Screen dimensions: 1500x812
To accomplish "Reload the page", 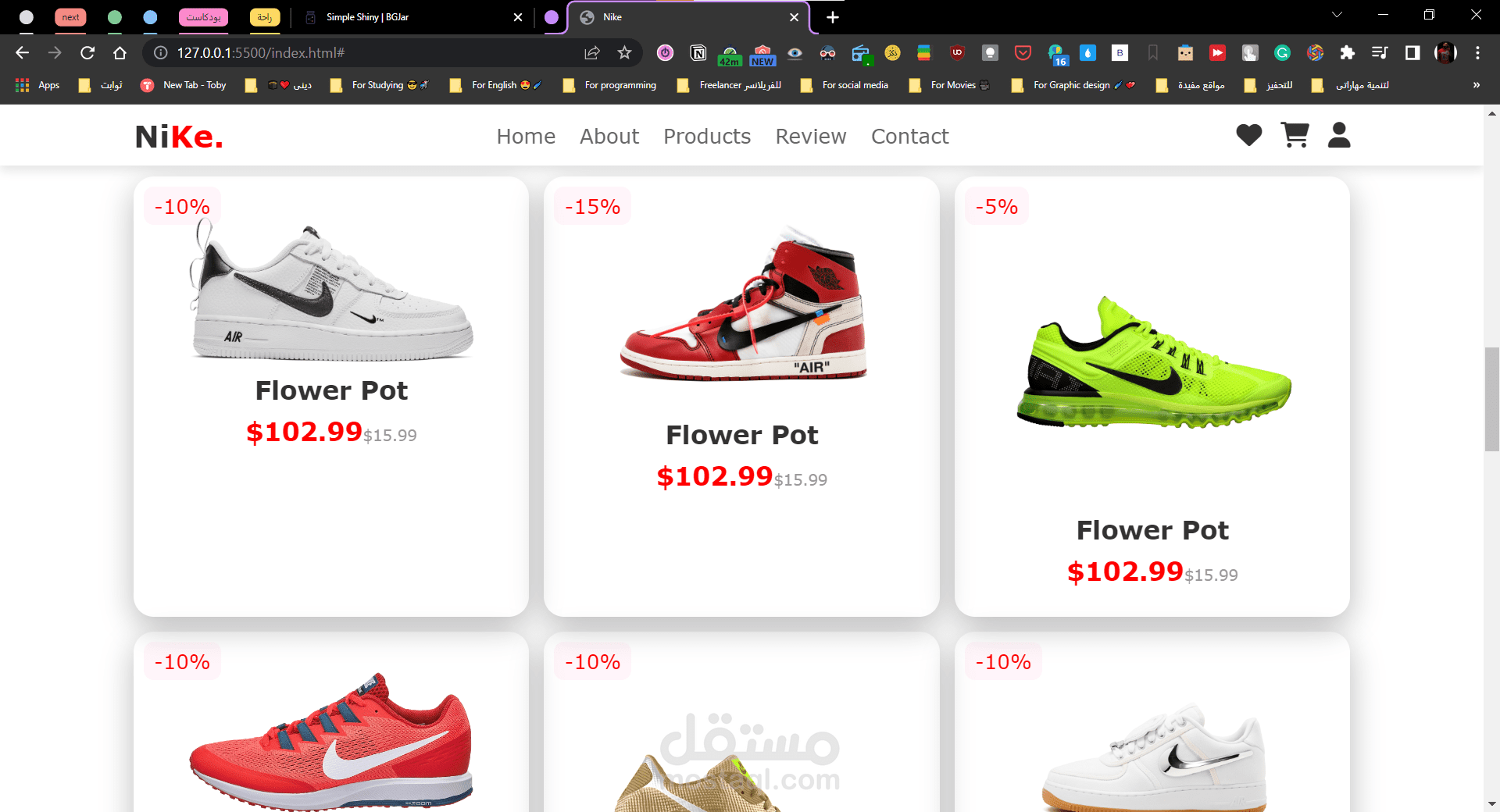I will tap(87, 52).
